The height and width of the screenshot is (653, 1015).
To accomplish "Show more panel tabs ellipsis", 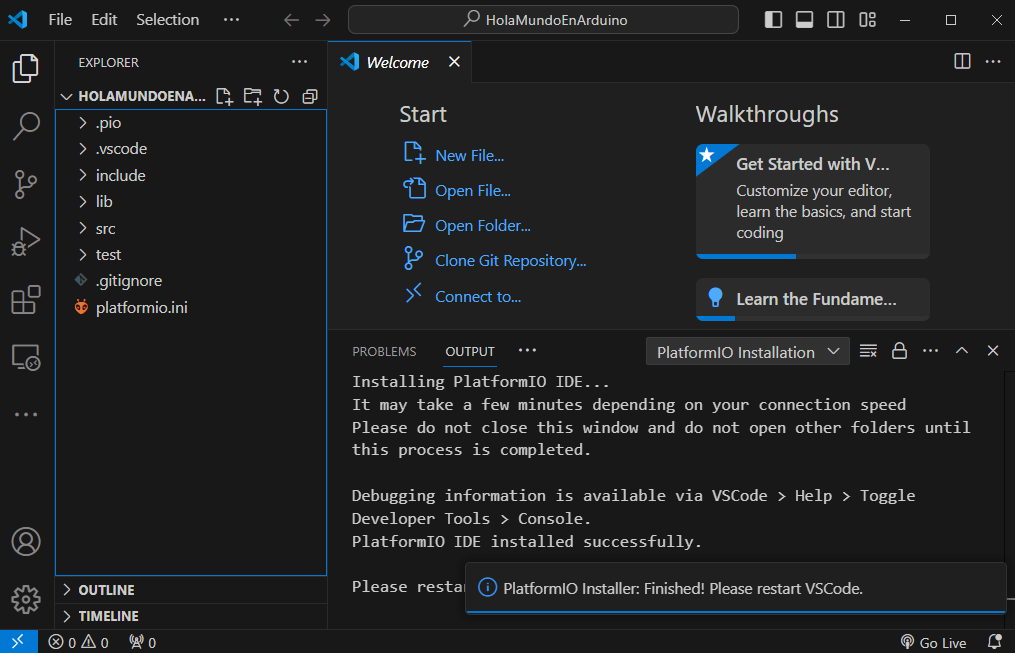I will [x=528, y=351].
